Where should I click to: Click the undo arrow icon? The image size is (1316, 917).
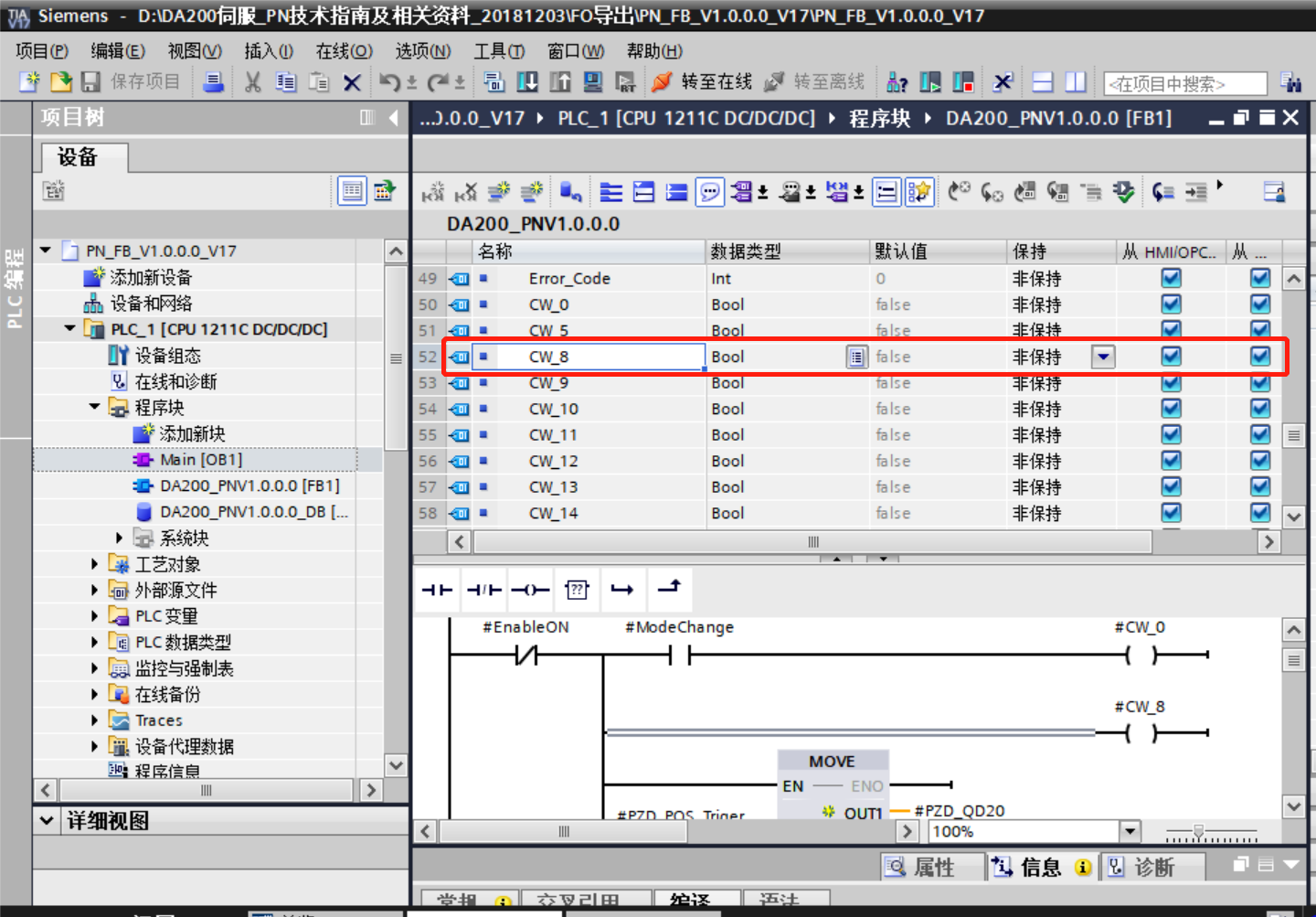coord(390,82)
